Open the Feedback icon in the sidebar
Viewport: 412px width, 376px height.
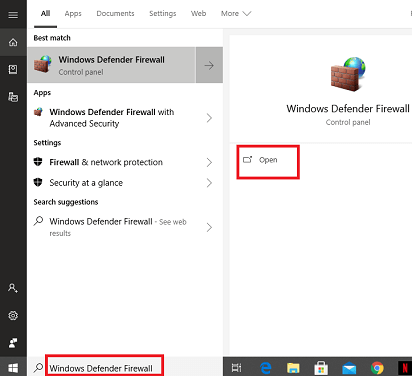click(x=13, y=343)
